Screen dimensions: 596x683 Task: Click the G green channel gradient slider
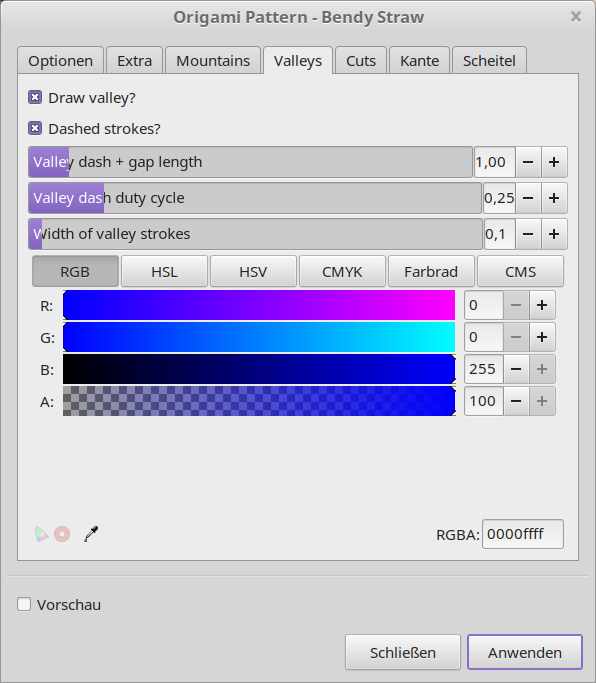tap(259, 337)
